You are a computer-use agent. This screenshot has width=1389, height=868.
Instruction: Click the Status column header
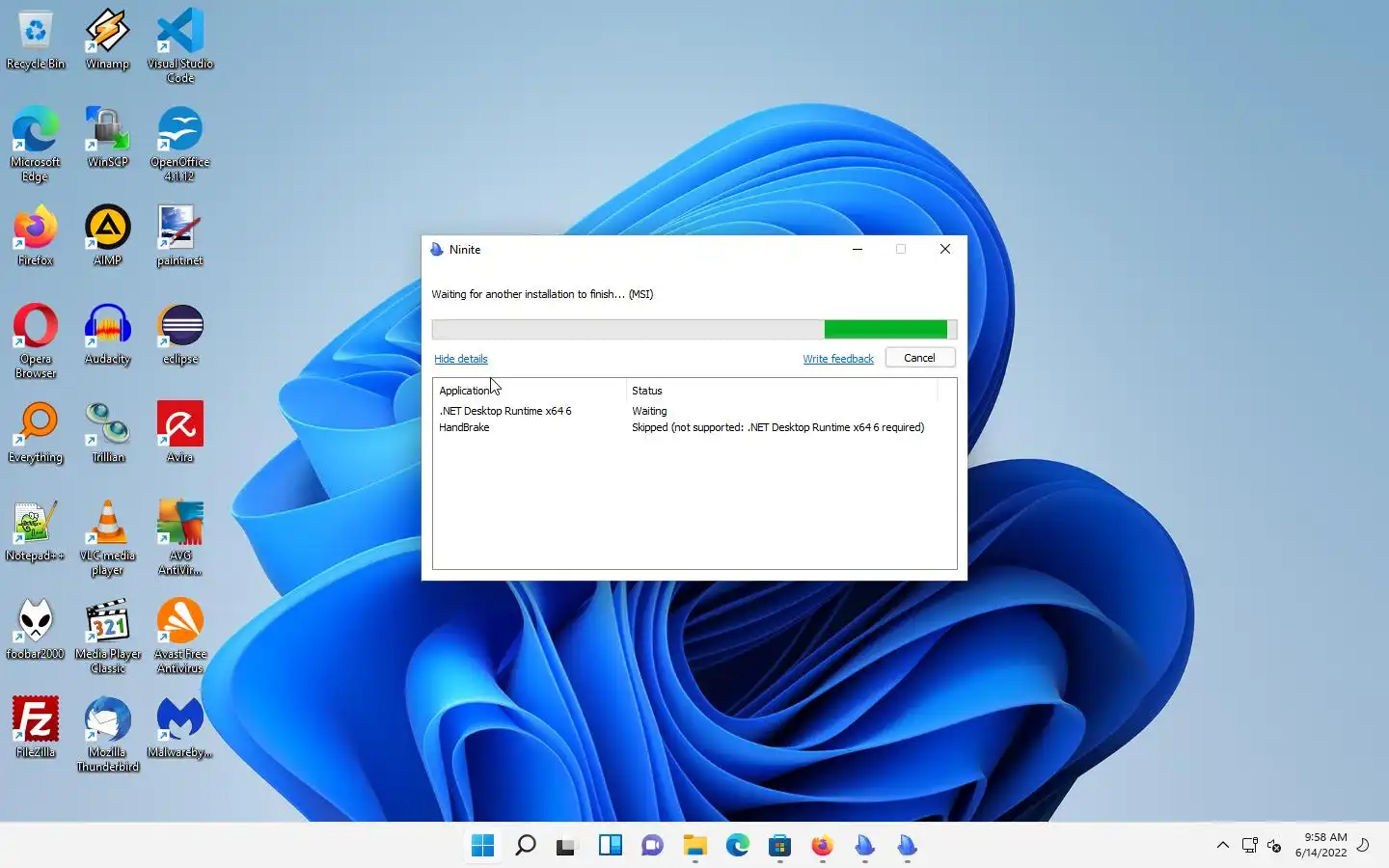tap(781, 391)
